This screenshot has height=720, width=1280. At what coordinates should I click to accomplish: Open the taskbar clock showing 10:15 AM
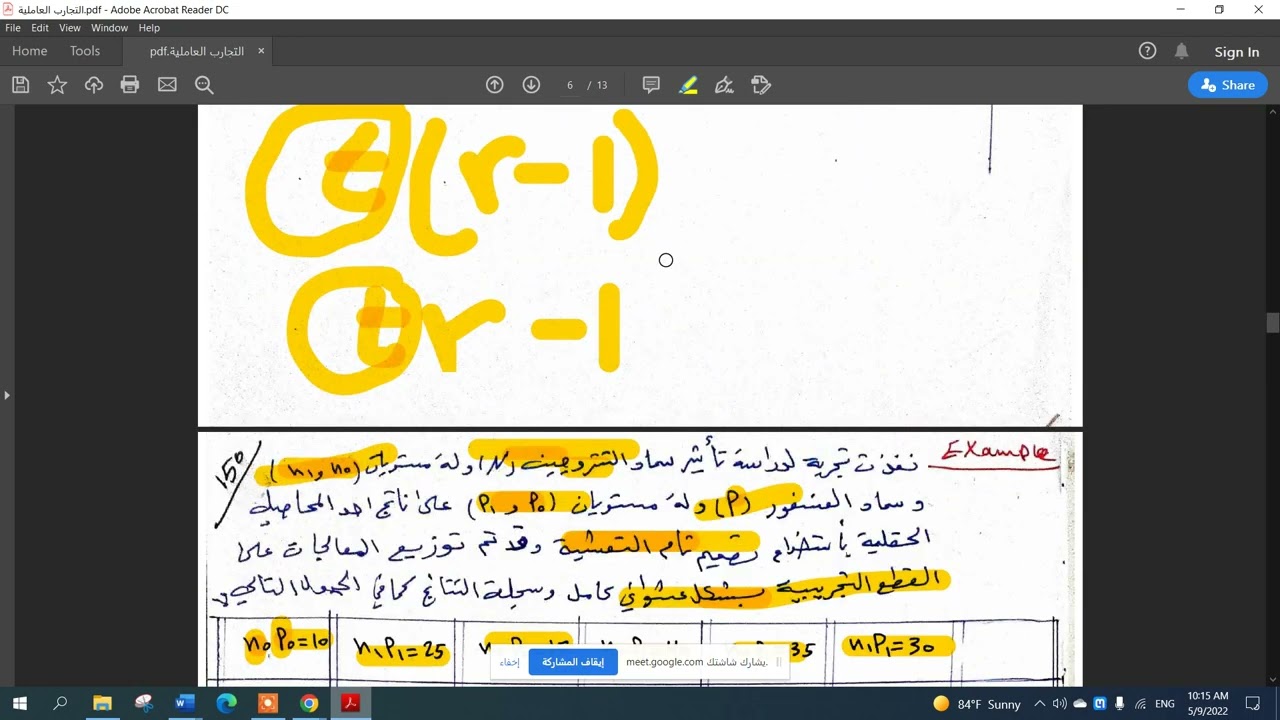point(1208,704)
